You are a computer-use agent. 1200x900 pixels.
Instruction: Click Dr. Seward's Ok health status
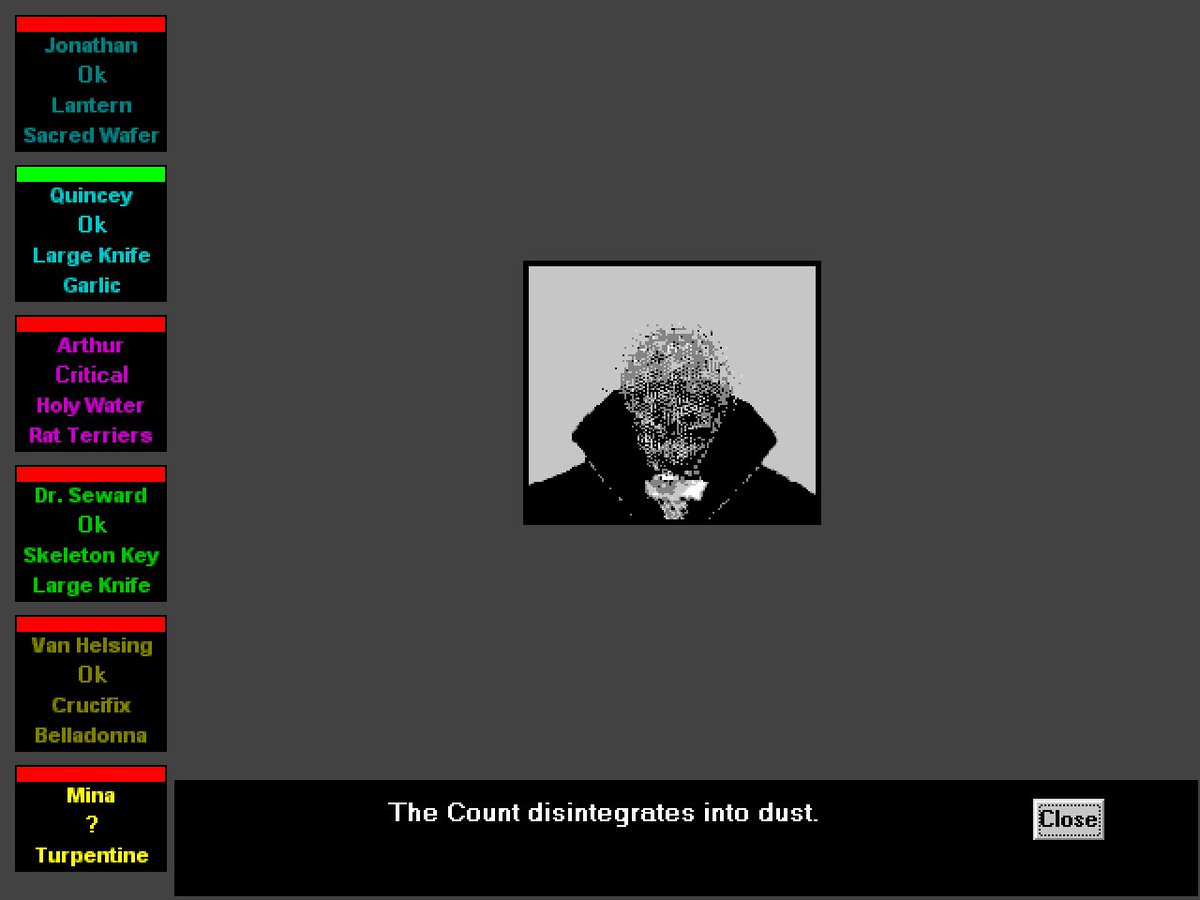(x=91, y=525)
